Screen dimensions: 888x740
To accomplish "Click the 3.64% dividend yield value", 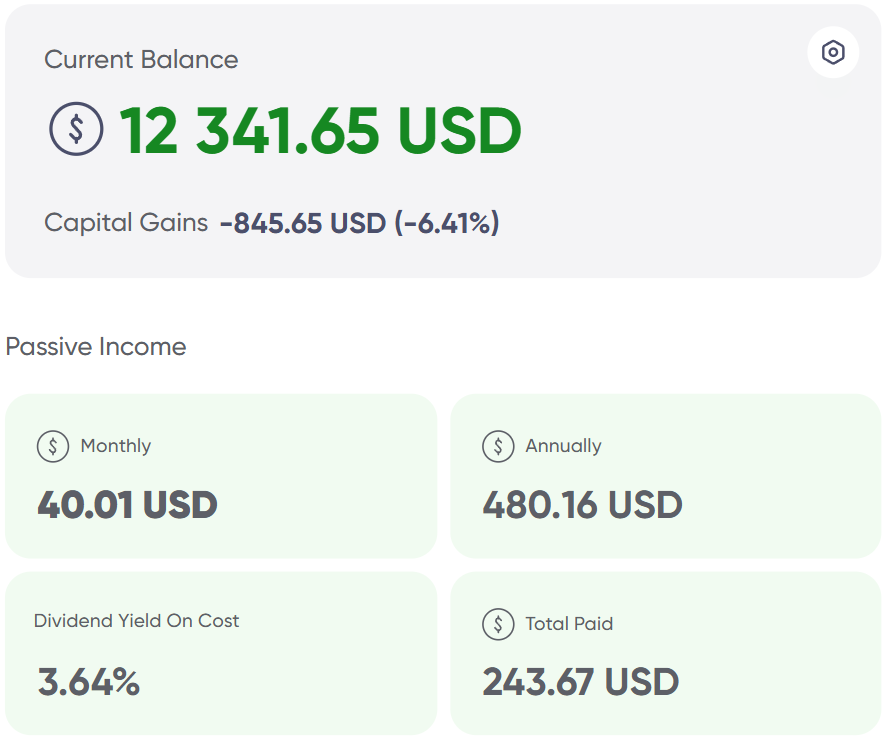I will click(x=88, y=682).
